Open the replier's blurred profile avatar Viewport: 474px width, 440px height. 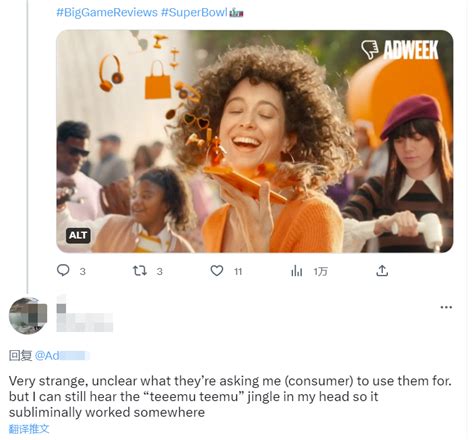(x=28, y=316)
